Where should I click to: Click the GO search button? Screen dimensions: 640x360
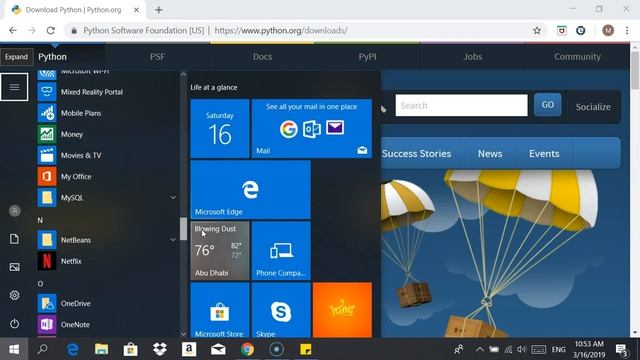[x=548, y=105]
